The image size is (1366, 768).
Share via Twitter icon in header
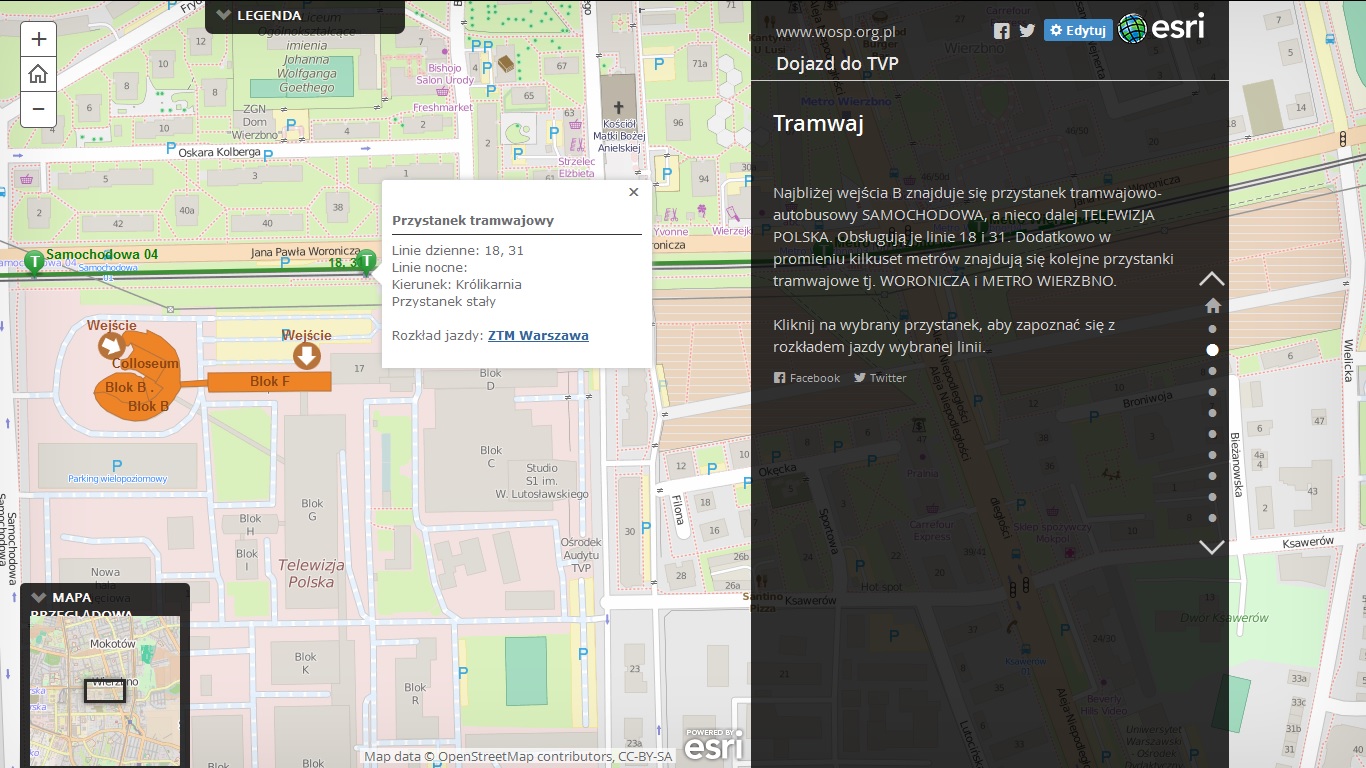coord(1027,30)
